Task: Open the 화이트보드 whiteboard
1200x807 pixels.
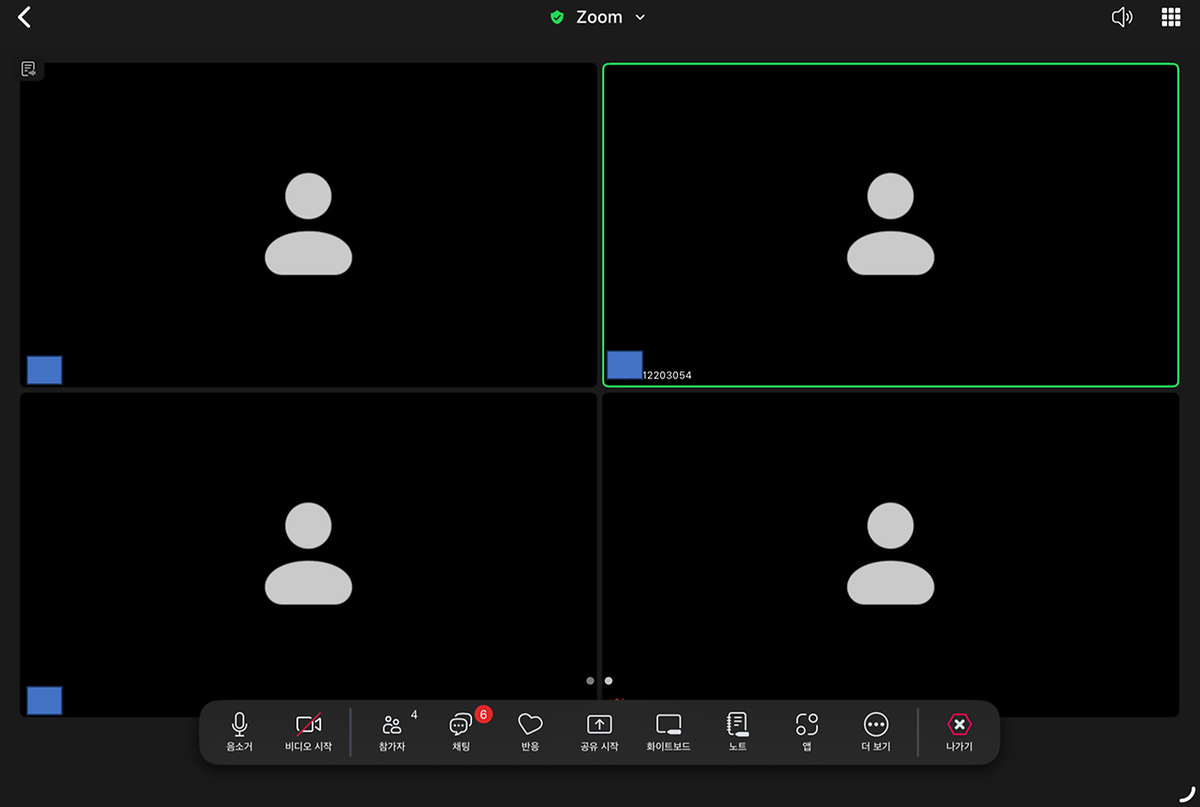Action: (x=668, y=733)
